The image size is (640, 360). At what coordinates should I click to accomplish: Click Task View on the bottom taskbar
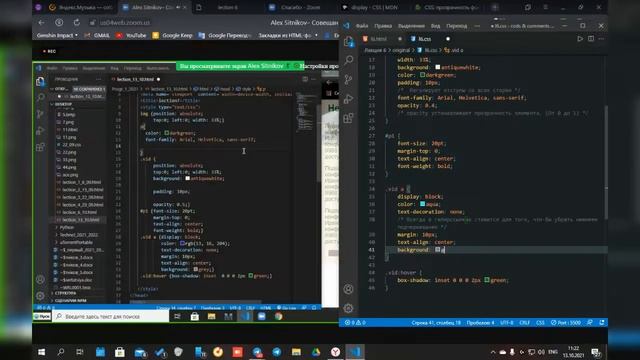[80, 352]
